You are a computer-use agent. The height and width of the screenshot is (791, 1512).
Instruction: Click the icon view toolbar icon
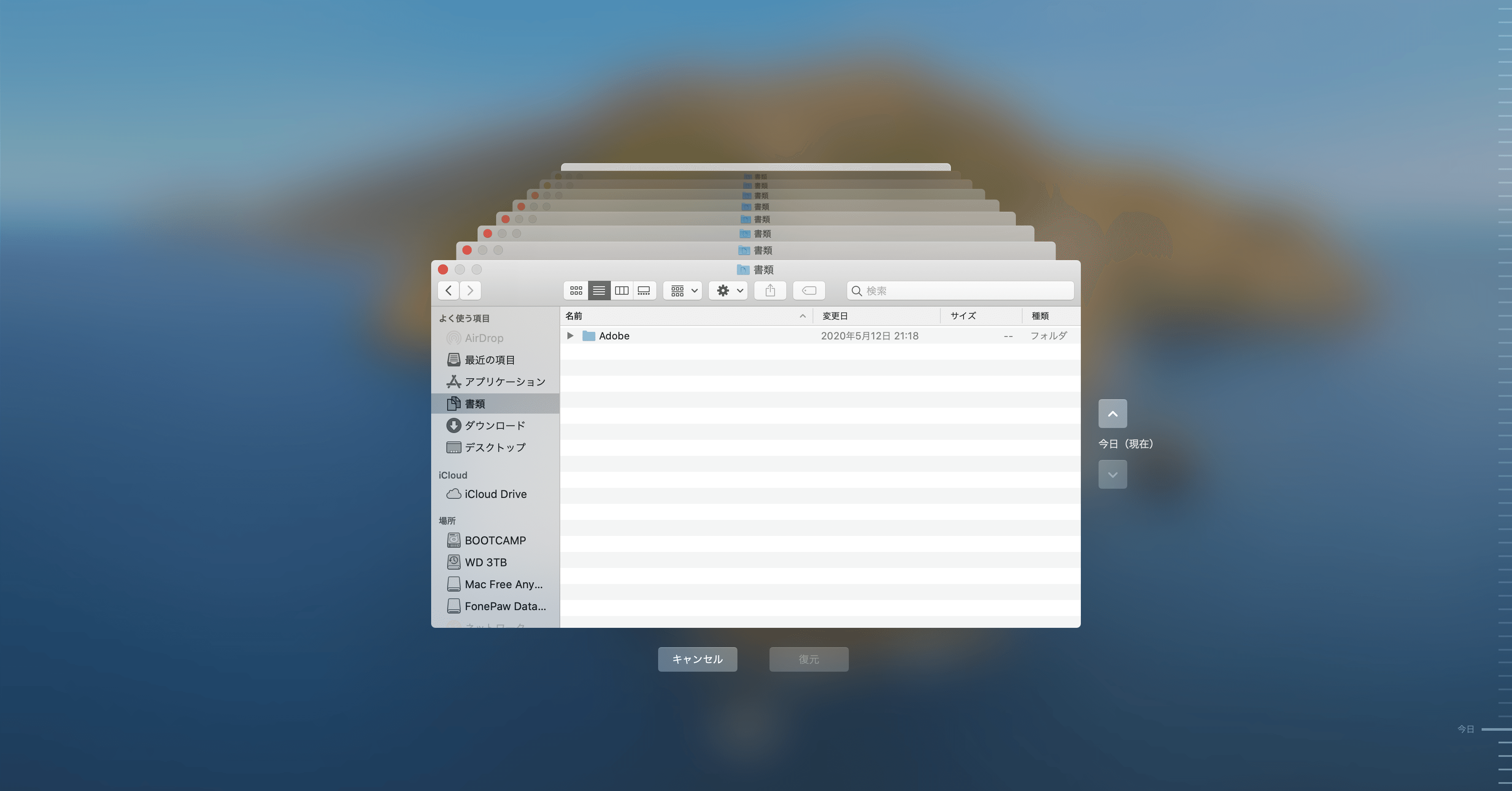tap(576, 290)
